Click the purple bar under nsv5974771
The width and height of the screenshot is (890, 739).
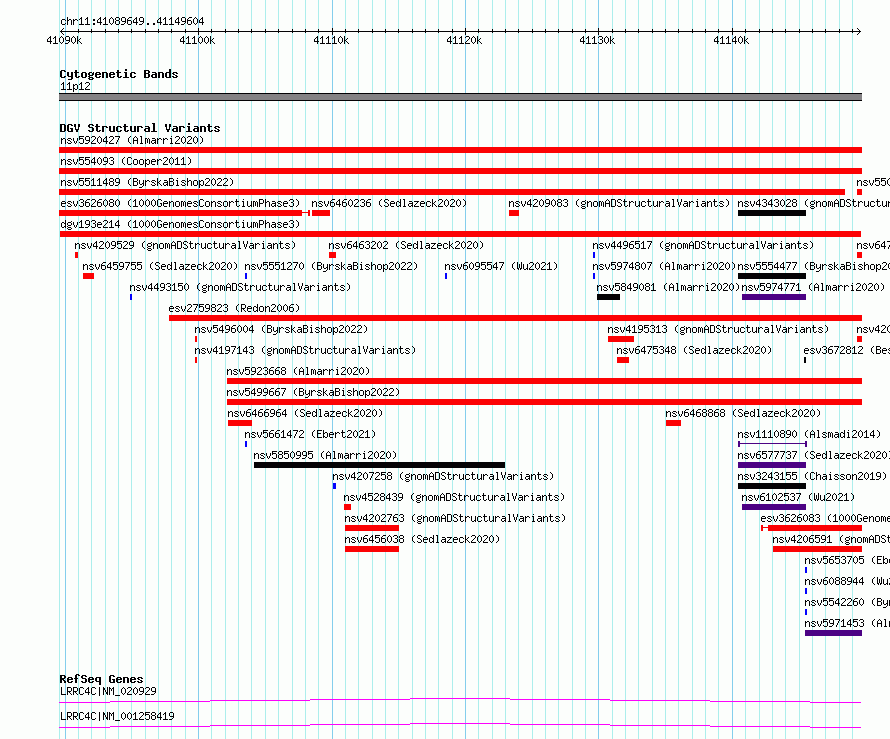pyautogui.click(x=774, y=297)
